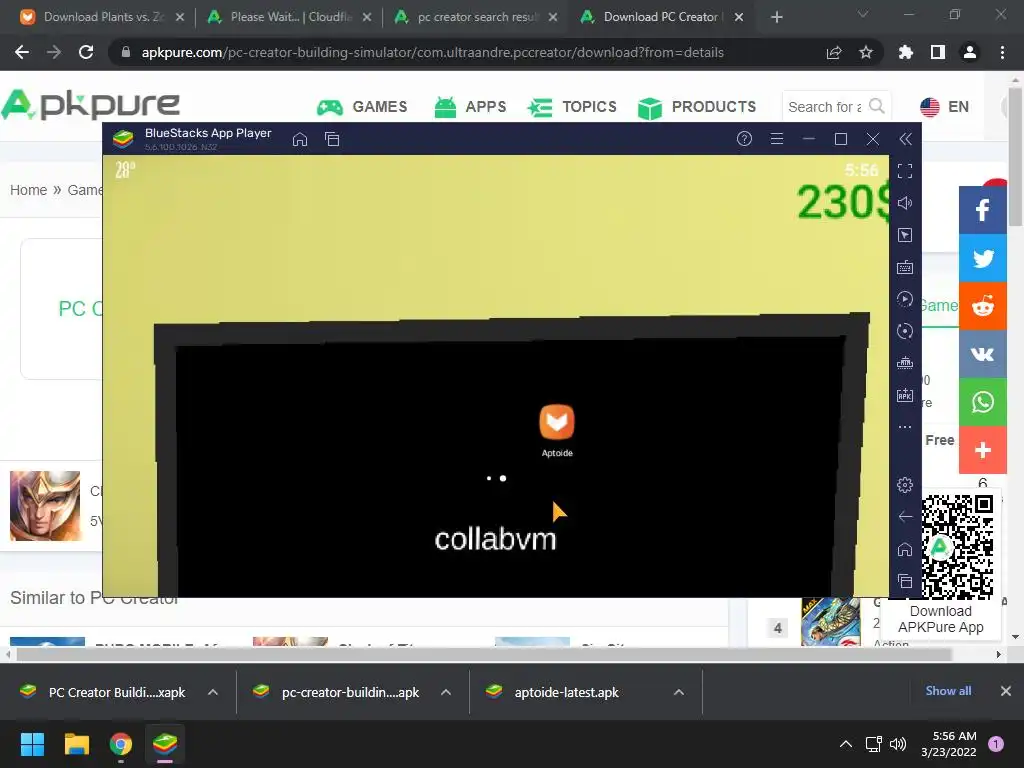The width and height of the screenshot is (1024, 768).
Task: Open File Explorer from taskbar
Action: tap(76, 744)
